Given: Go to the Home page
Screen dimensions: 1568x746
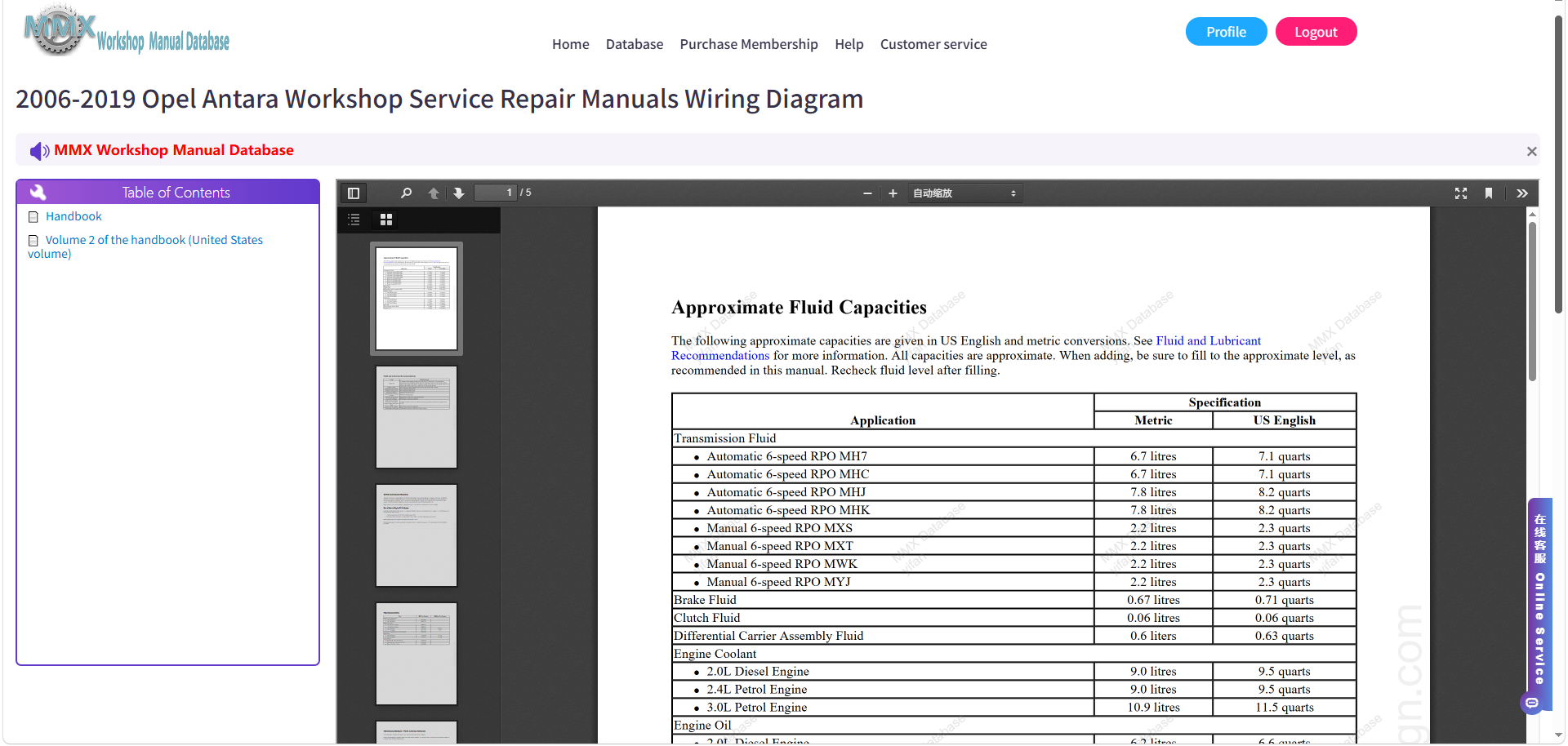Looking at the screenshot, I should coord(571,44).
